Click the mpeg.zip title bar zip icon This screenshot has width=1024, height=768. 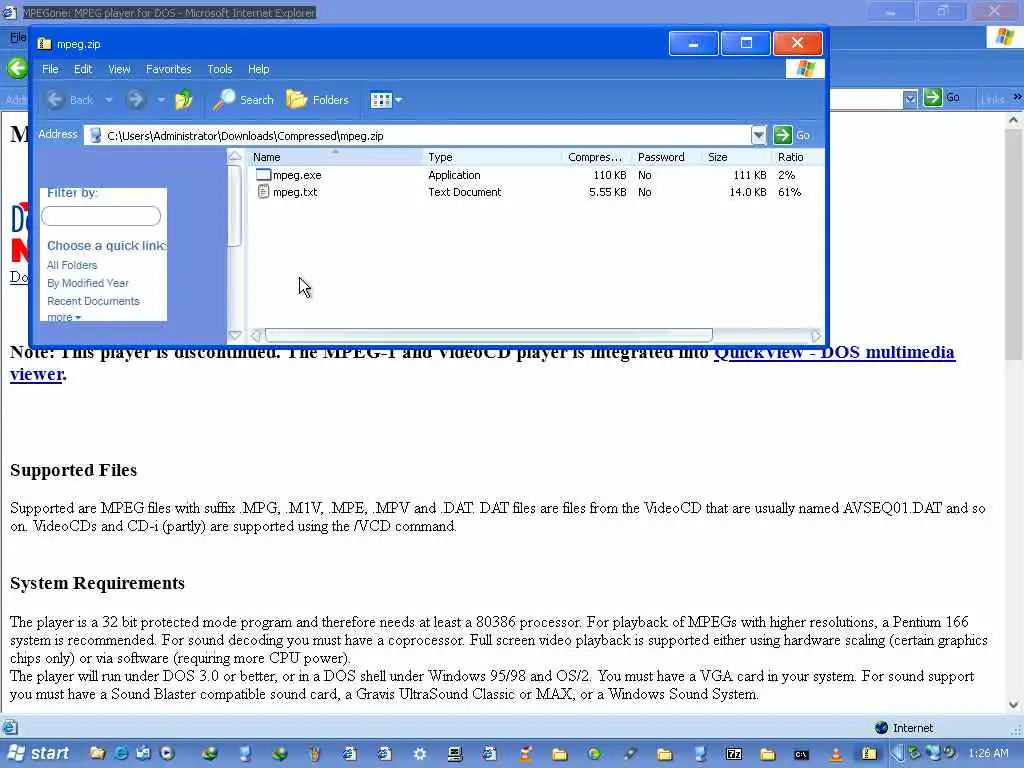point(44,44)
